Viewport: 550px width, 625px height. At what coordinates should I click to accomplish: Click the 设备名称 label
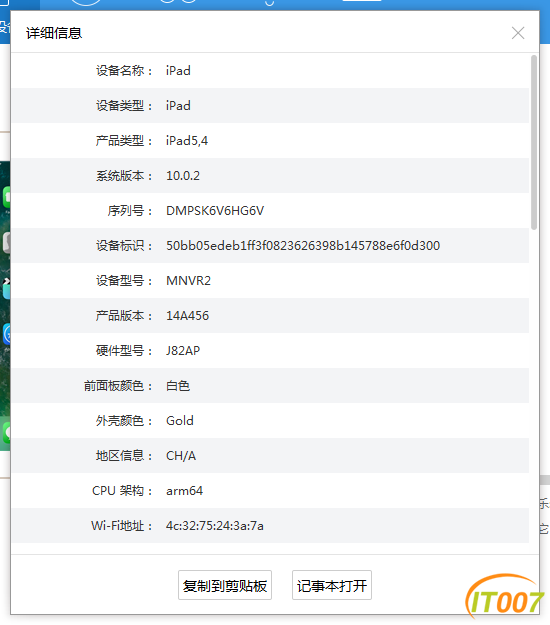124,71
